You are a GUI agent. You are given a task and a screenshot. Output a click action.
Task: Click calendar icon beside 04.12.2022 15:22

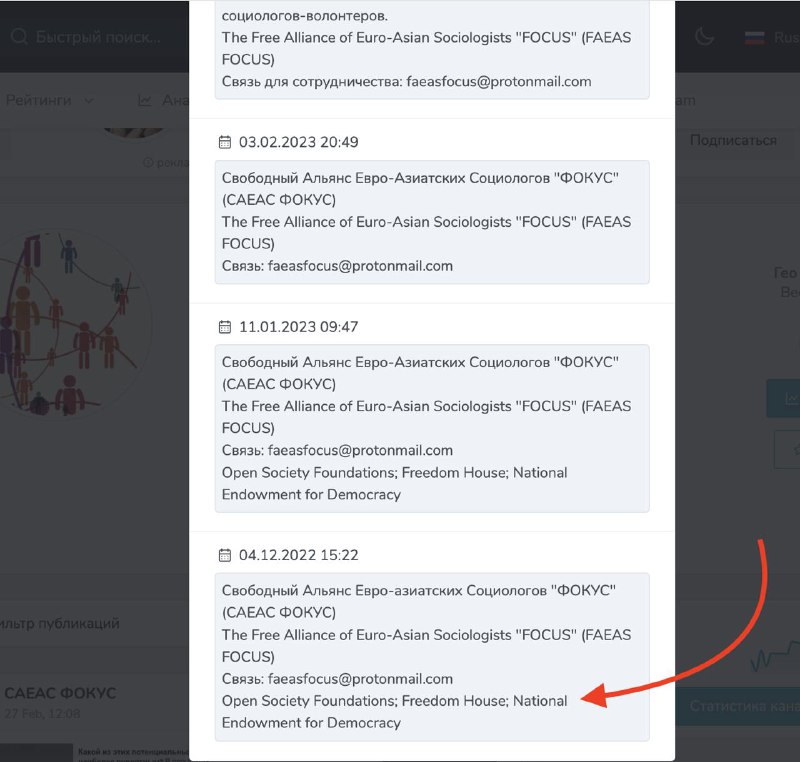pos(224,555)
